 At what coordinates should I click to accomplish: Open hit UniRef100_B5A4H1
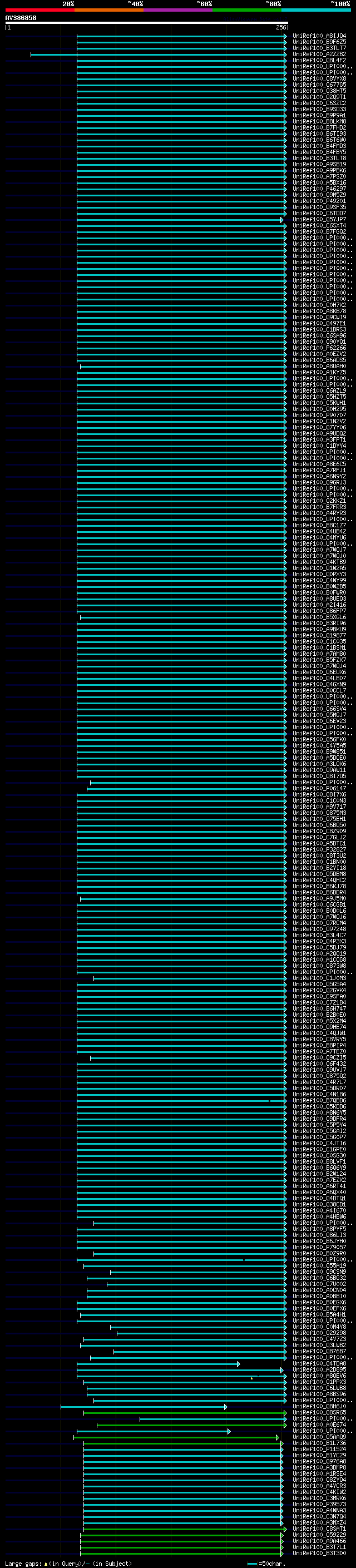(319, 1314)
